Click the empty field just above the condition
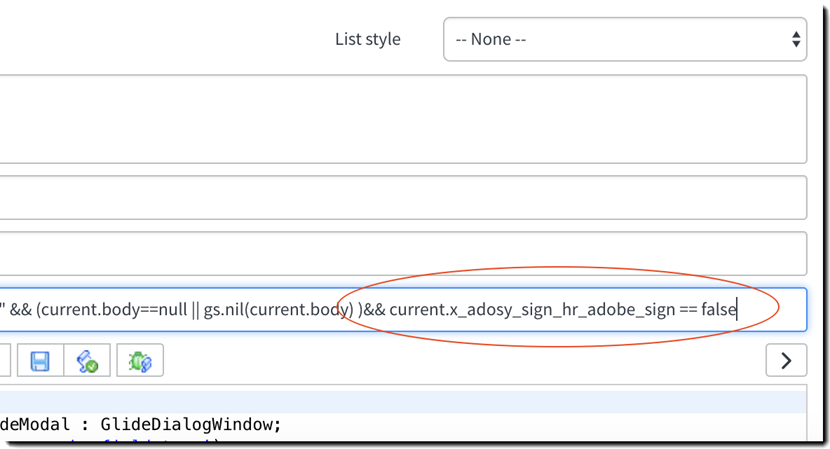The image size is (830, 449). (400, 254)
